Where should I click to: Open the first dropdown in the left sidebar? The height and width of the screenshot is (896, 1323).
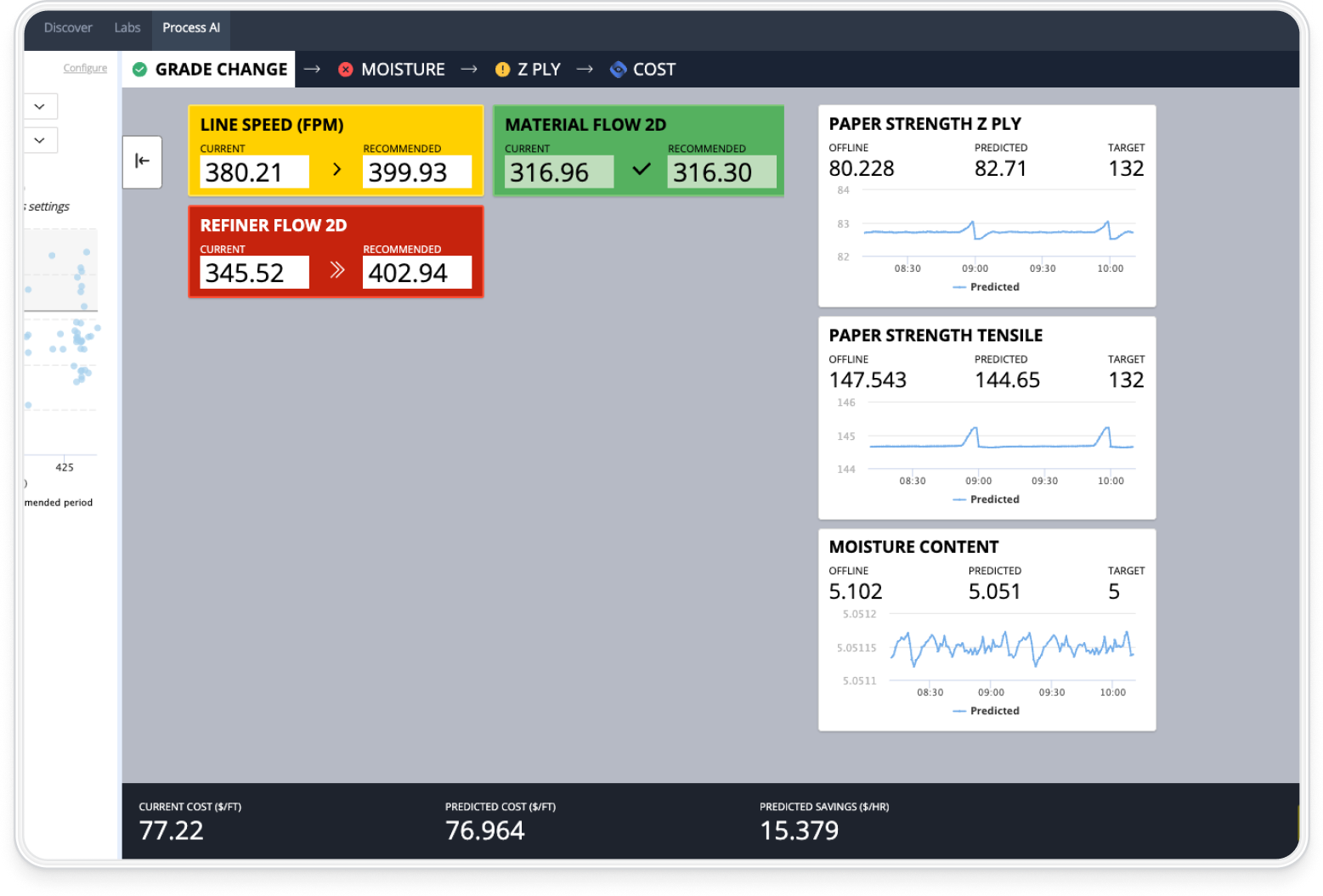[40, 106]
